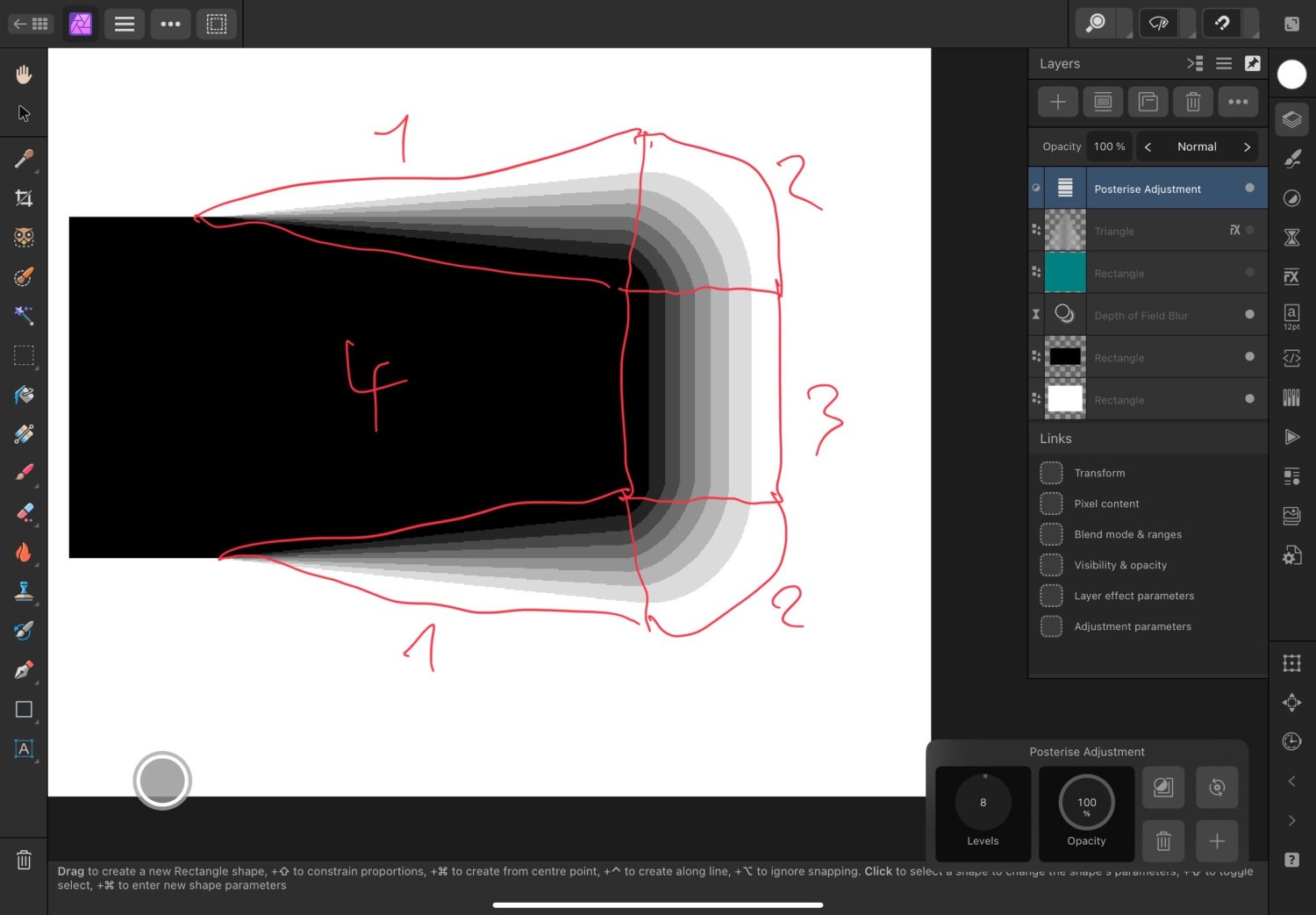The height and width of the screenshot is (915, 1316).
Task: Open the three-dot options menu in top bar
Action: 170,24
